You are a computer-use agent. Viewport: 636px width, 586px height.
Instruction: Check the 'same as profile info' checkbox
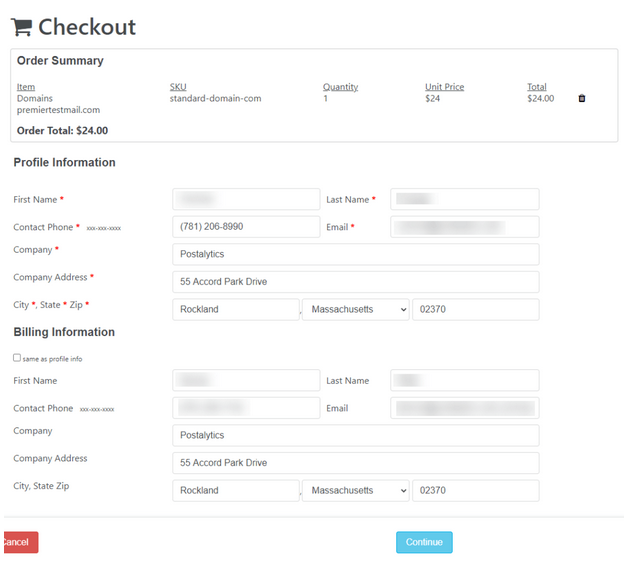17,358
